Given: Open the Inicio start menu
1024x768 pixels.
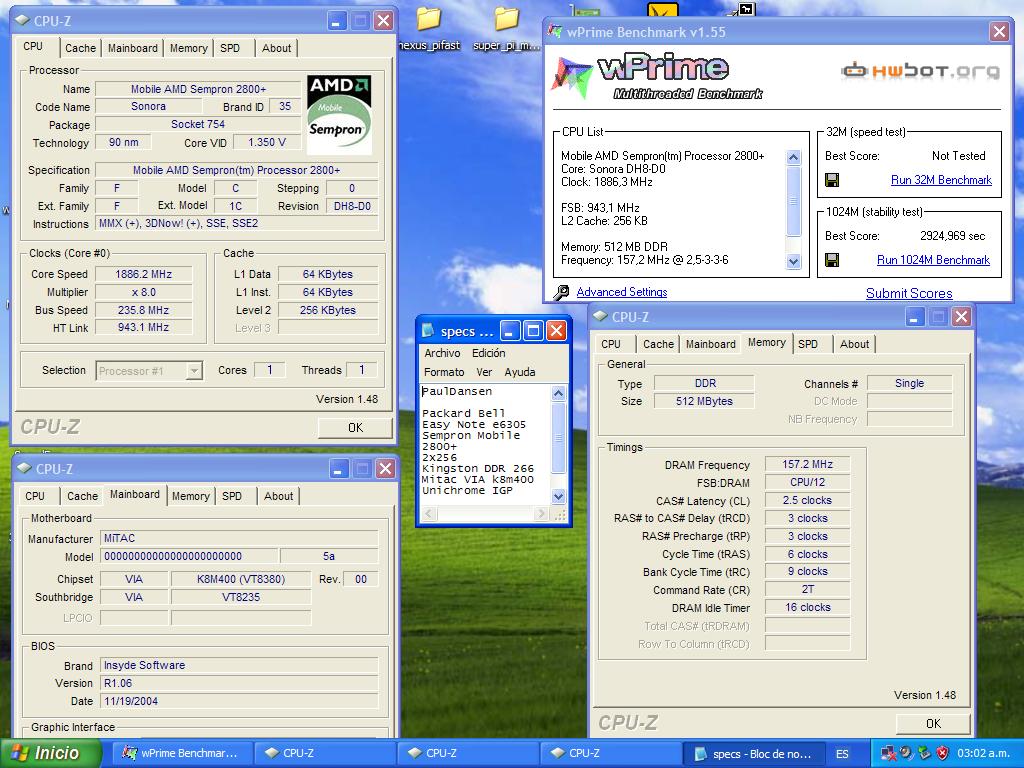Looking at the screenshot, I should [51, 753].
